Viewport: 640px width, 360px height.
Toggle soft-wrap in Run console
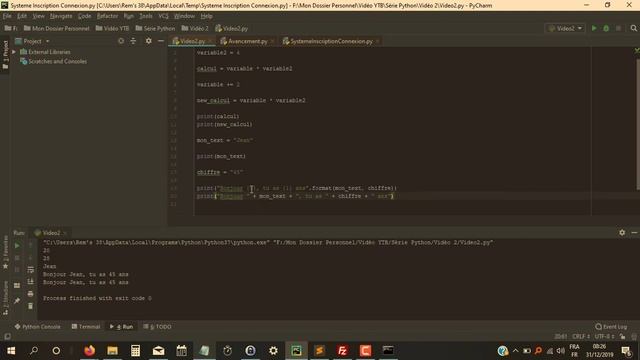(31, 270)
